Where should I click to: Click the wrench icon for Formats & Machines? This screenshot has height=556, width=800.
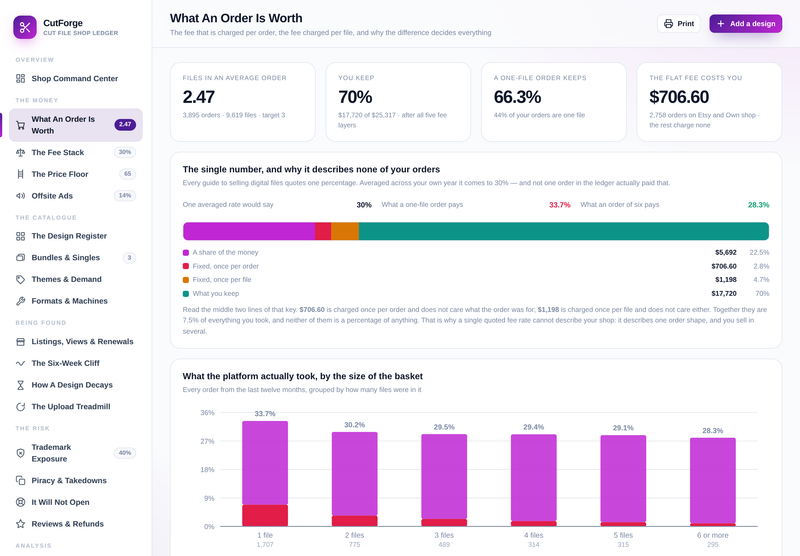click(x=20, y=301)
